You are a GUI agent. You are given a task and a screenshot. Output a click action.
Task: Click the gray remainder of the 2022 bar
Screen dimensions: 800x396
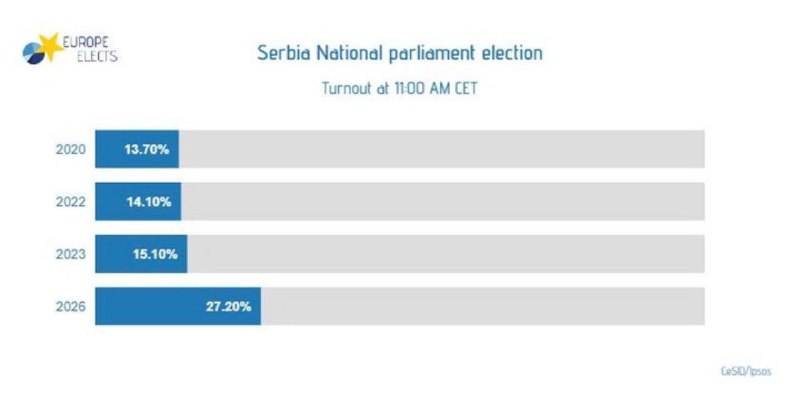pyautogui.click(x=443, y=202)
